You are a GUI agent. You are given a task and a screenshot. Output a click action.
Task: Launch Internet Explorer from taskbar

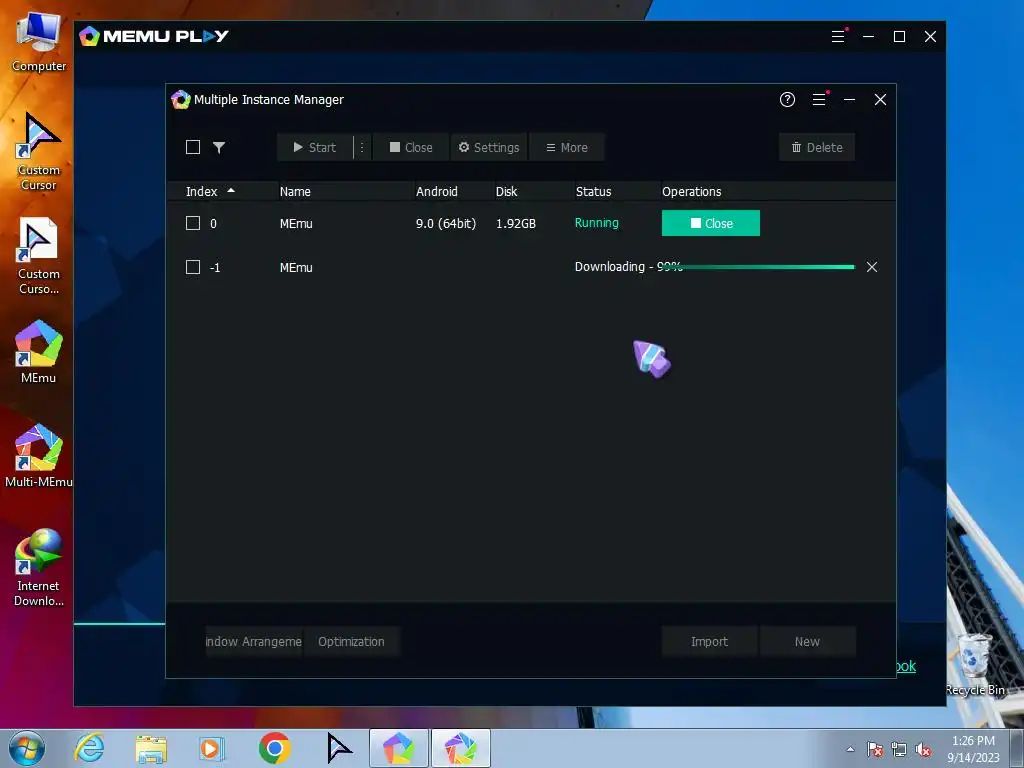89,748
